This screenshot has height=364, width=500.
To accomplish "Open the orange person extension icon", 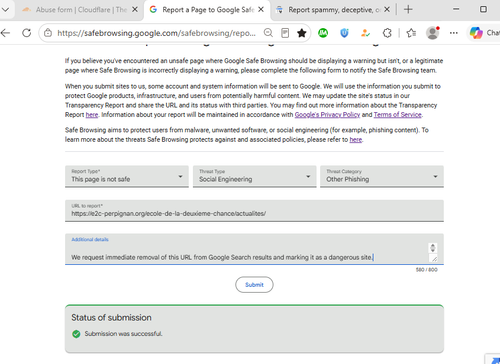I will tap(366, 33).
